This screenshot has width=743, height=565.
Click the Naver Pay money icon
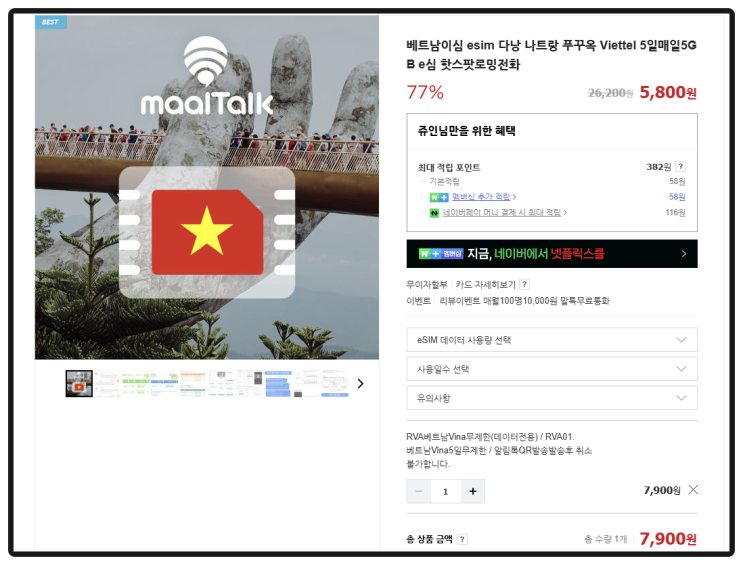(434, 213)
